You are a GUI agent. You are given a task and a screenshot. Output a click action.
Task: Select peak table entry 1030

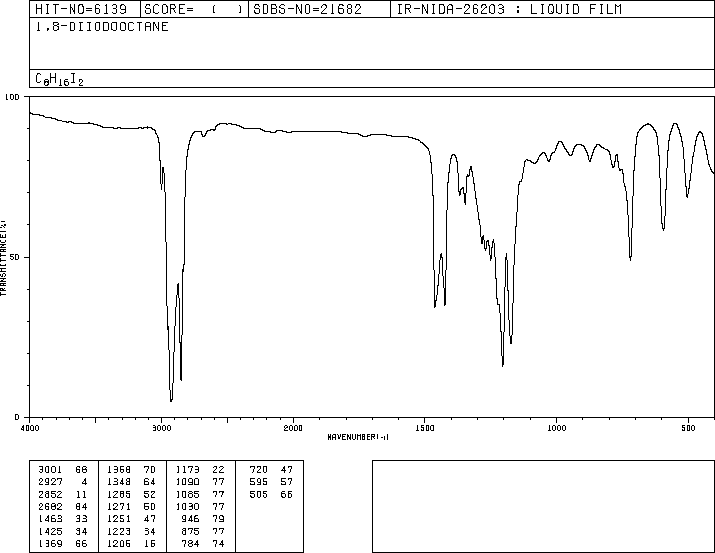pyautogui.click(x=187, y=506)
